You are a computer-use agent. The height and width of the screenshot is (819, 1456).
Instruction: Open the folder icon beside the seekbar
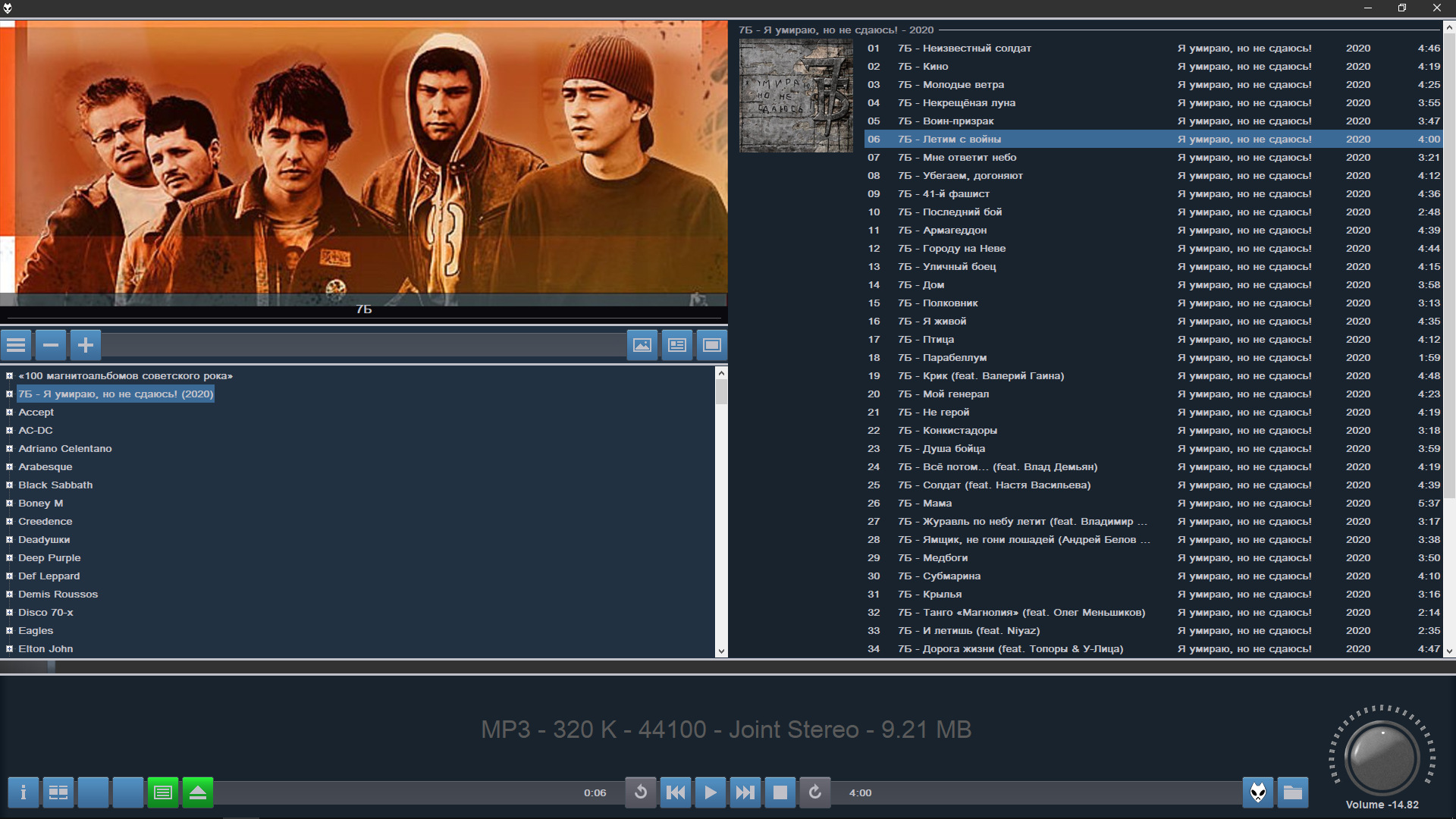[1293, 792]
